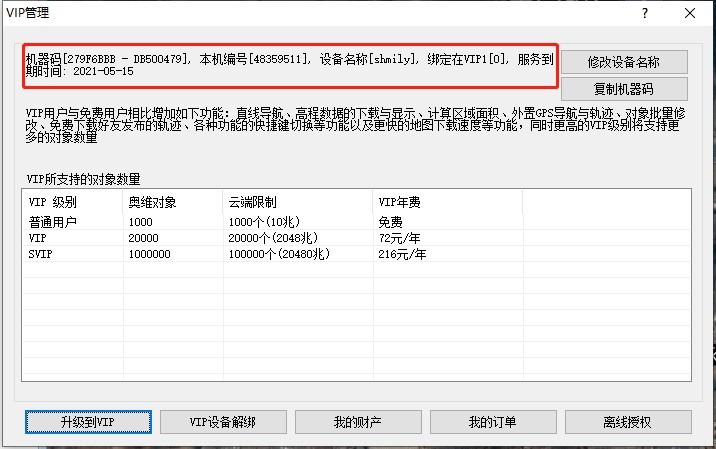Click 升级到VIP button
Image resolution: width=716 pixels, height=449 pixels.
87,422
